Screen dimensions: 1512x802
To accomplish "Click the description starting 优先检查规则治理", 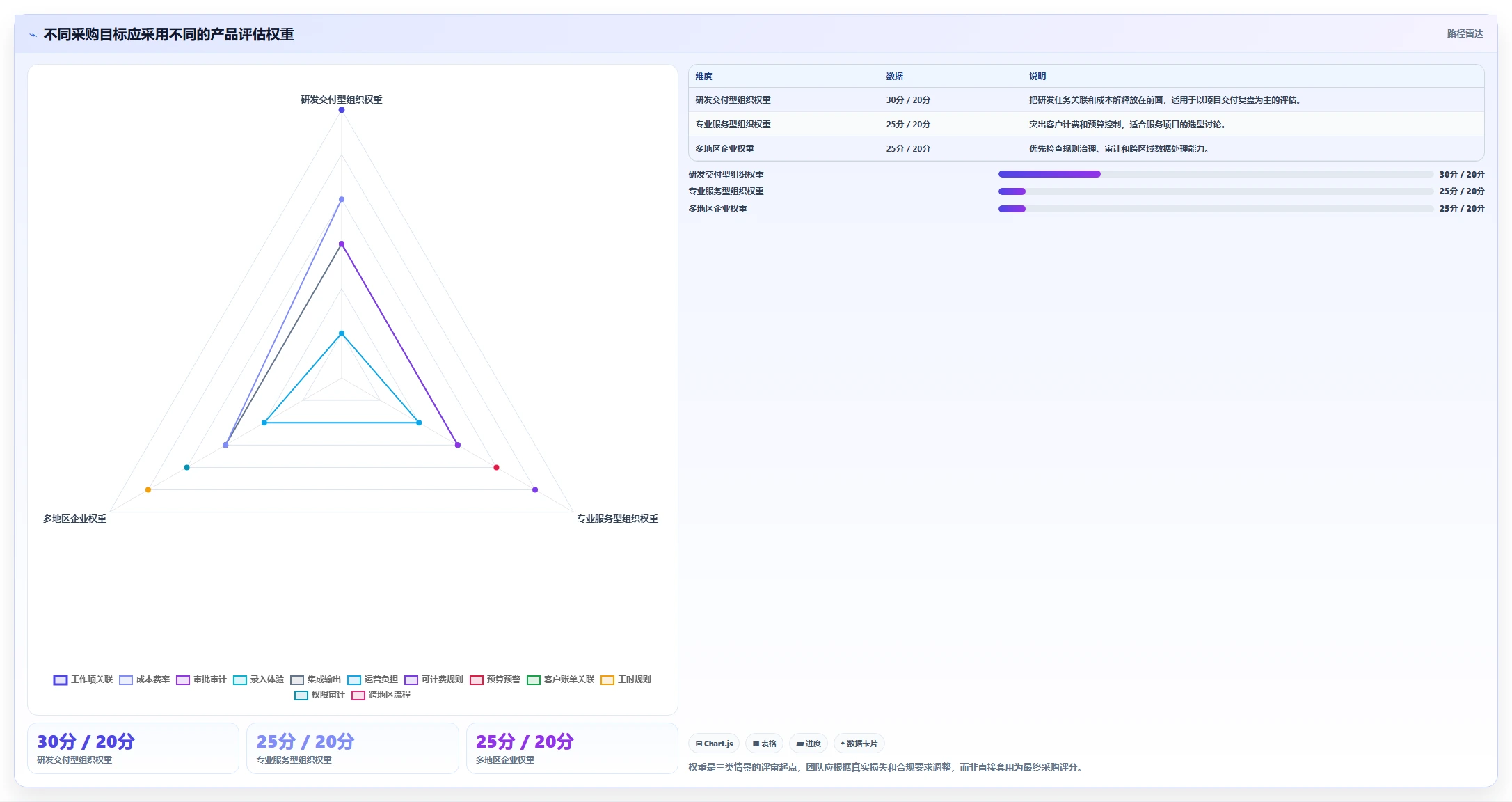I will pos(1120,149).
